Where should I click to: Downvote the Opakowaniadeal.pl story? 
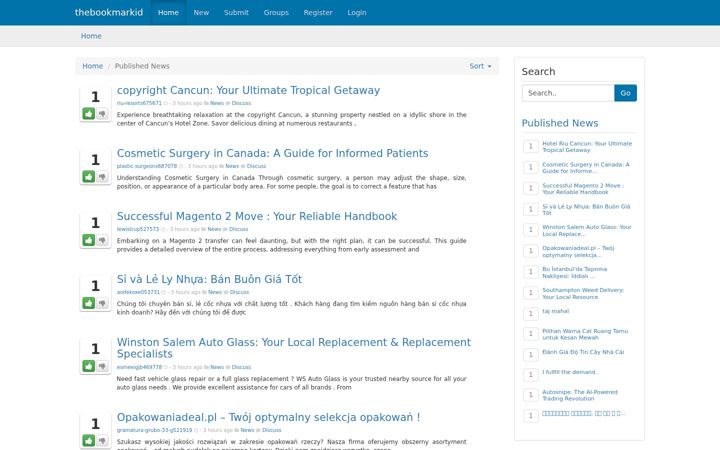(x=102, y=440)
